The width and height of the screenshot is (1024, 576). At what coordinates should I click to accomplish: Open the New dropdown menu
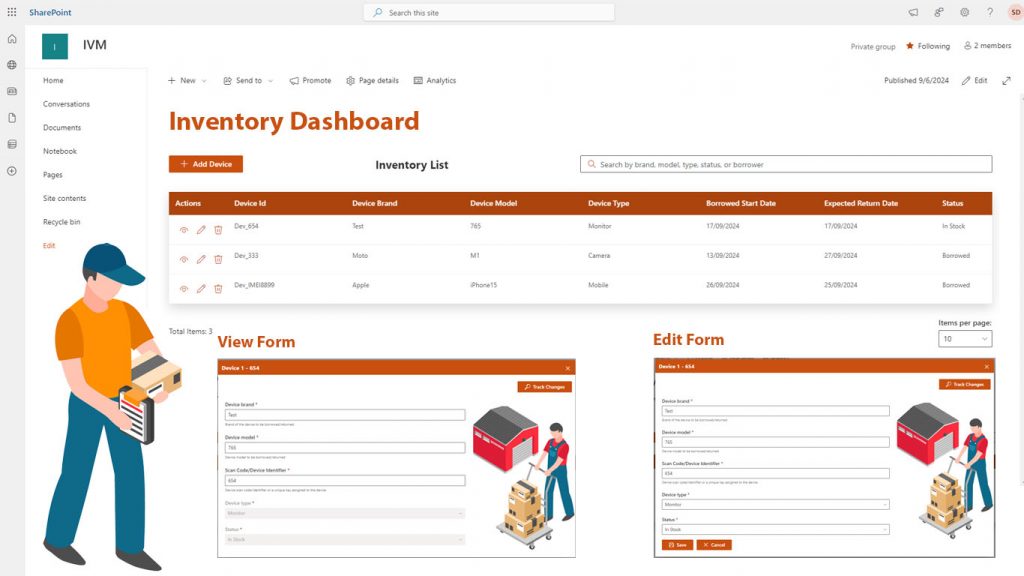[187, 81]
